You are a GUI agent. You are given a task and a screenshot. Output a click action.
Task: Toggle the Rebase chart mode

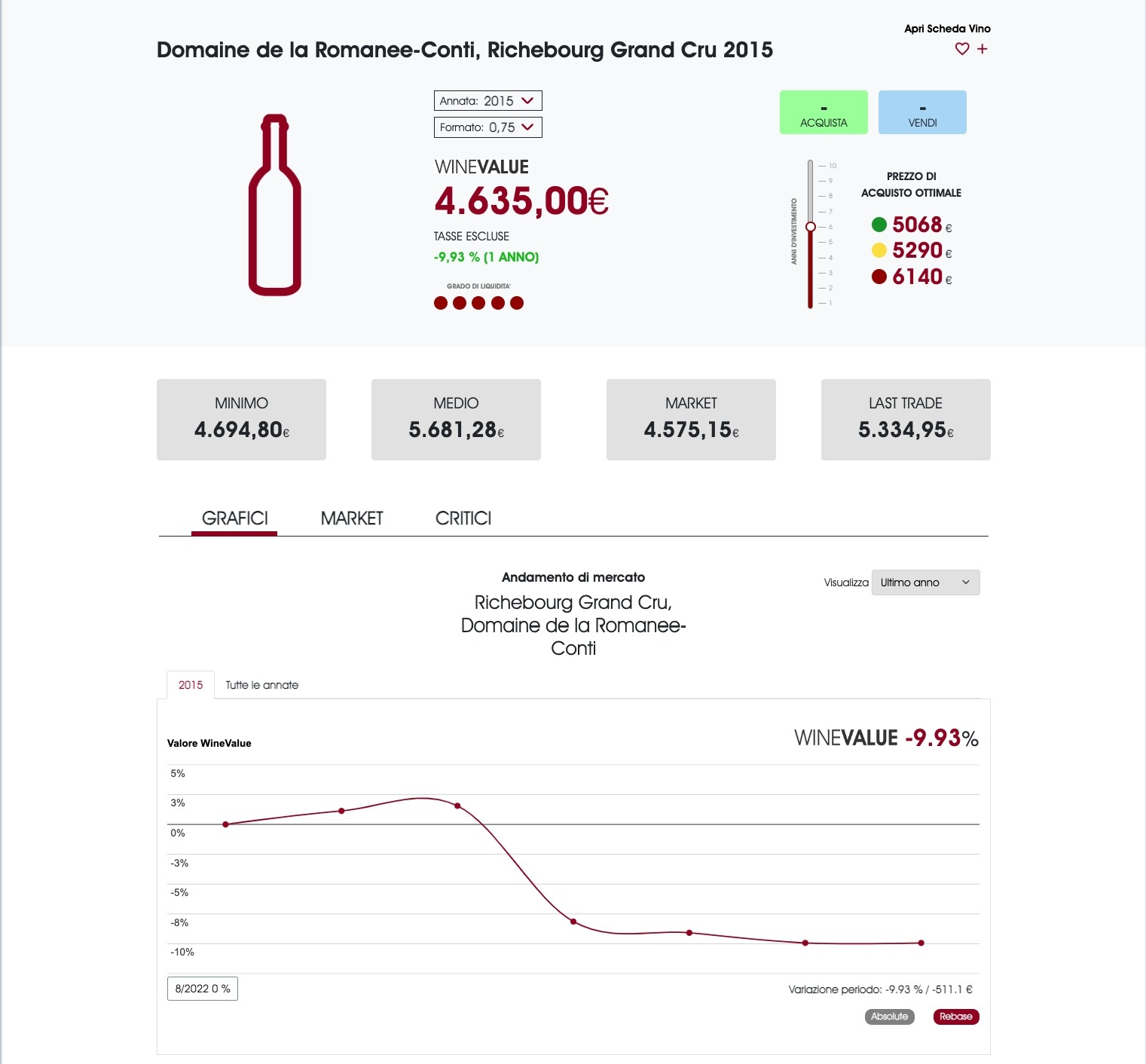(x=955, y=1017)
